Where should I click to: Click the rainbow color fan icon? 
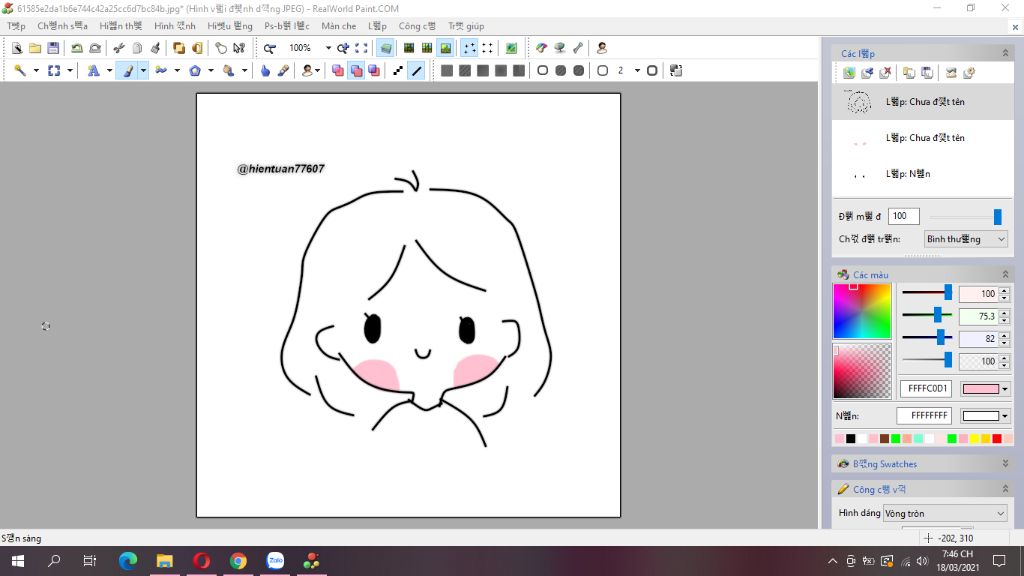541,48
